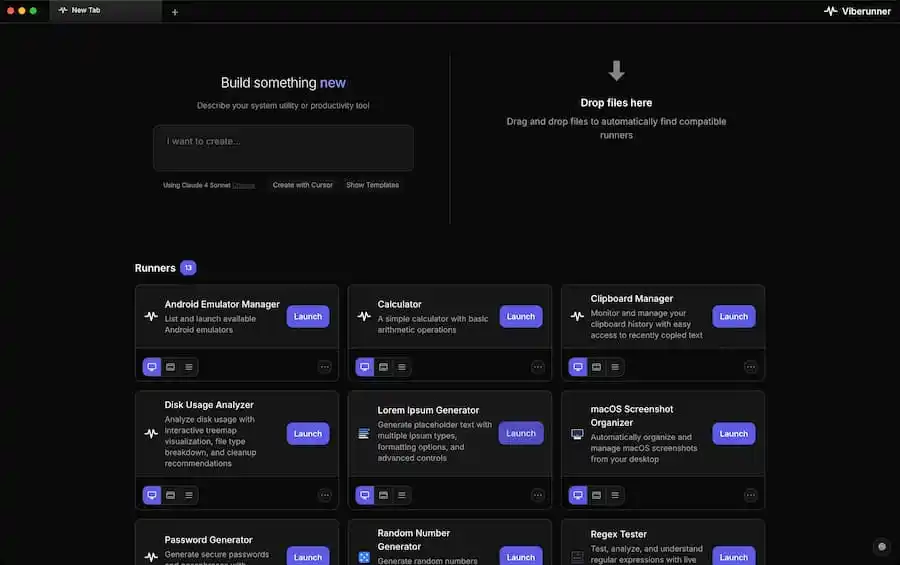The height and width of the screenshot is (565, 900).
Task: Select window view mode on macOS Screenshot Organizer card
Action: [597, 495]
